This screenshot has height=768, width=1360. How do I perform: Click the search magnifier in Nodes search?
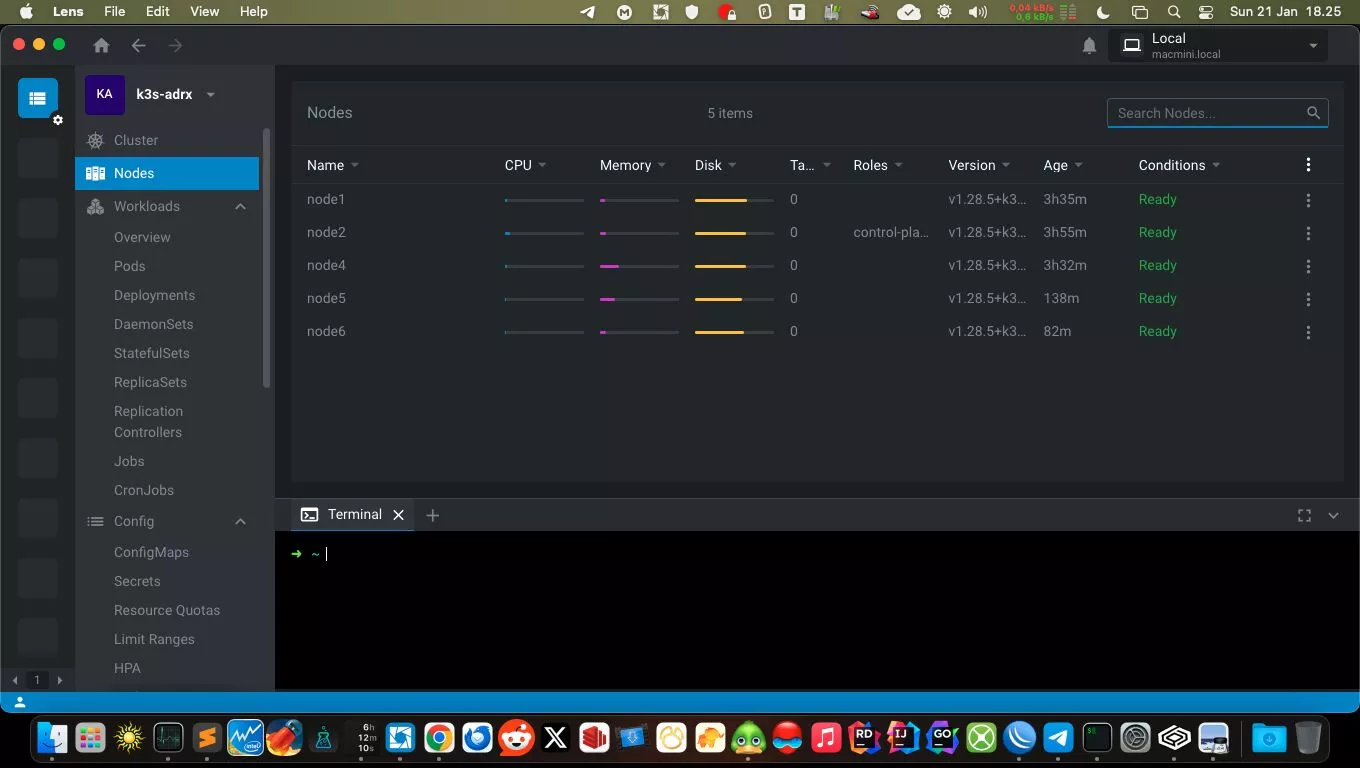1313,113
